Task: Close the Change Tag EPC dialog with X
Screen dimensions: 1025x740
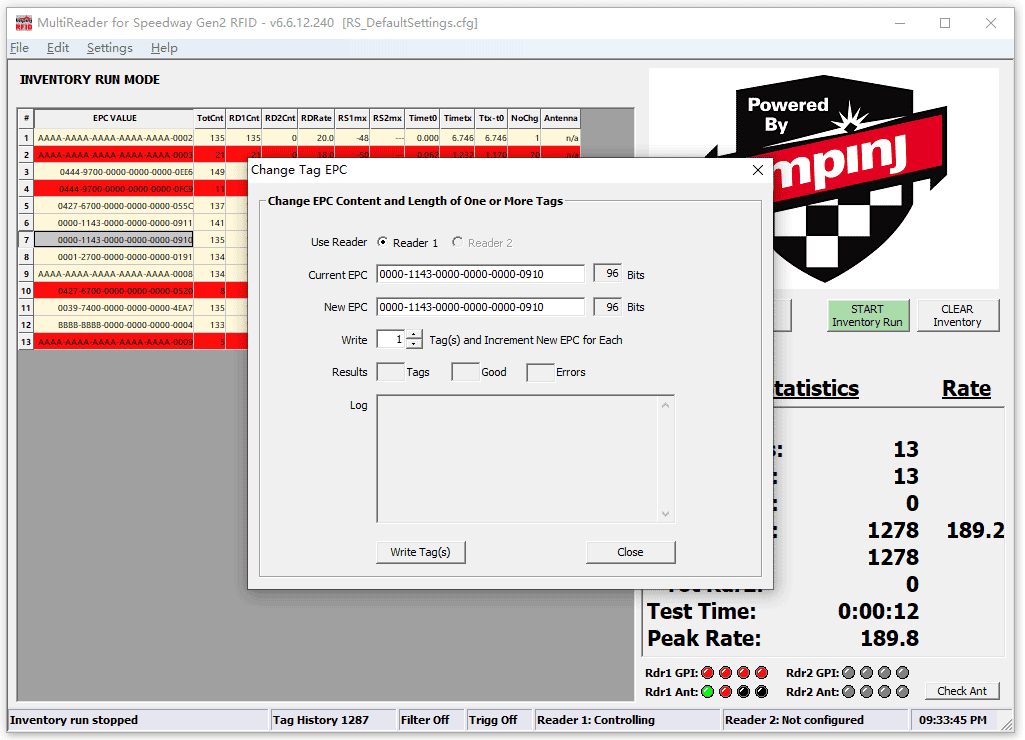Action: (757, 170)
